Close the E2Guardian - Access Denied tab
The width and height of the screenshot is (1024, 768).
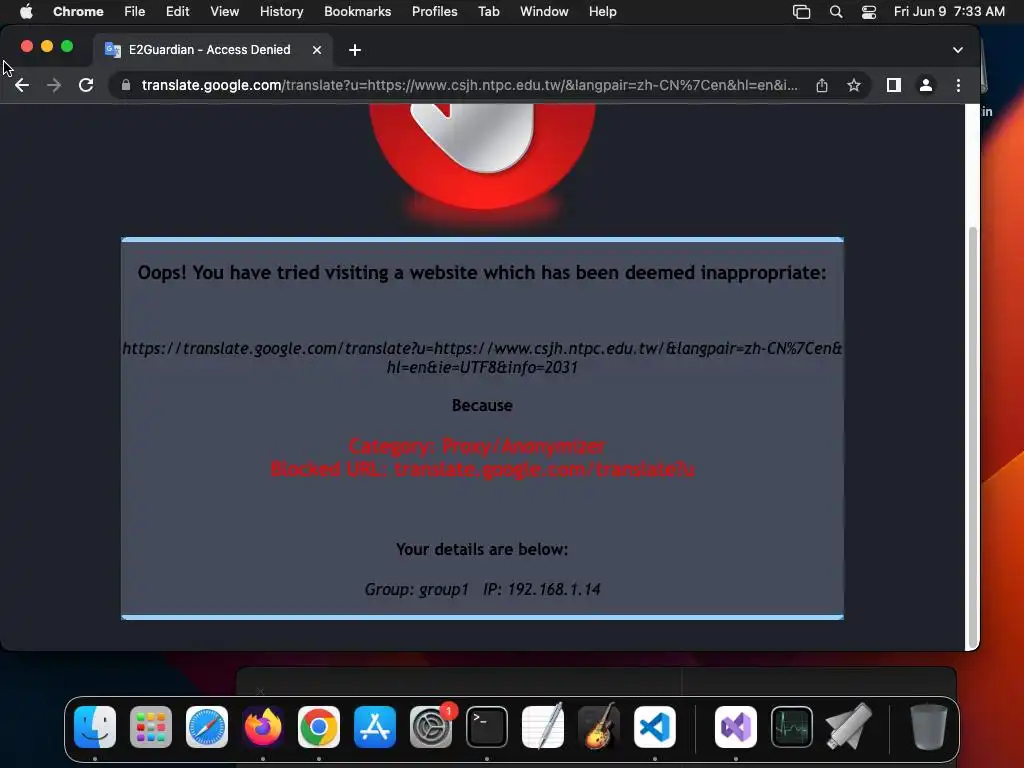[317, 50]
